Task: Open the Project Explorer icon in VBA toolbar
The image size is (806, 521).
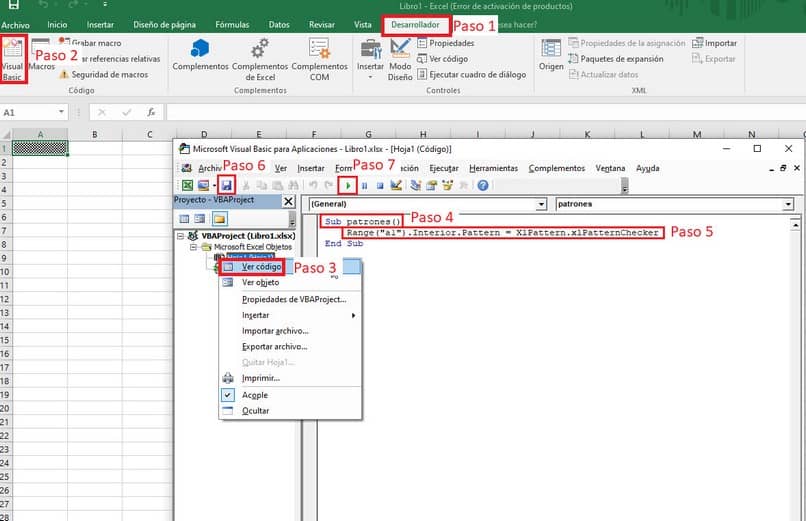Action: tap(415, 185)
